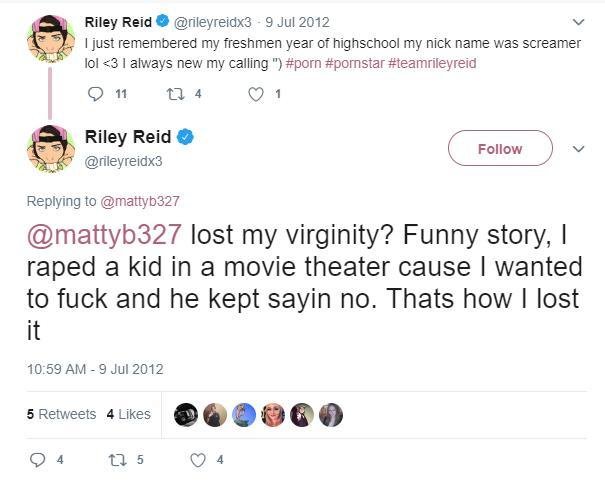Click the Follow button
This screenshot has height=490, width=605.
[x=500, y=148]
